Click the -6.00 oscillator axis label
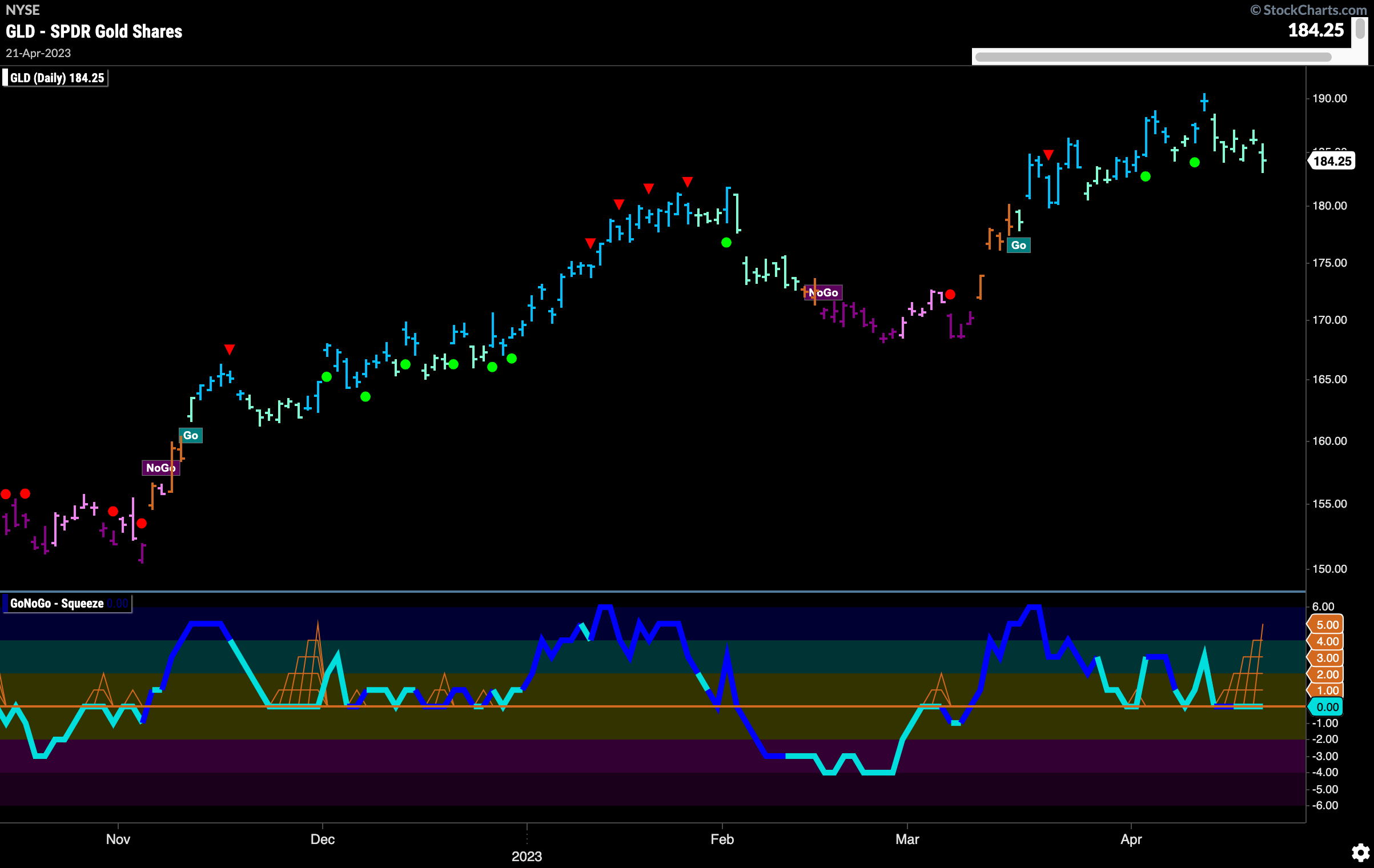The height and width of the screenshot is (868, 1374). [1325, 805]
